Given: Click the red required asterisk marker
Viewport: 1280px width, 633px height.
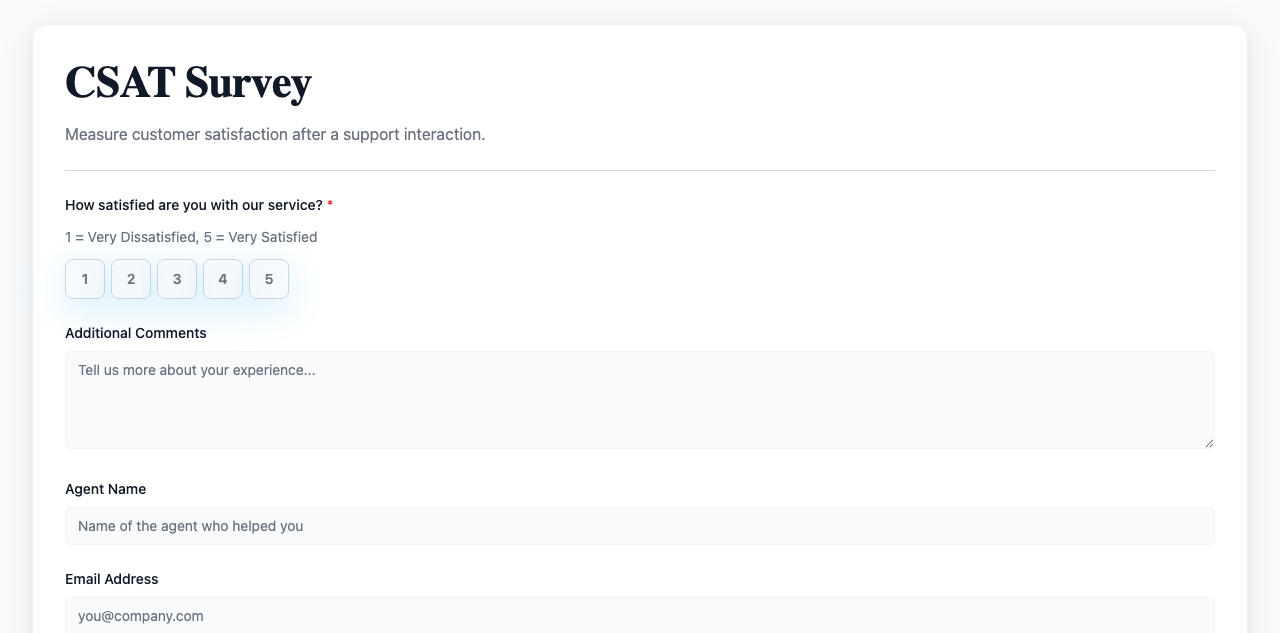Looking at the screenshot, I should (330, 205).
